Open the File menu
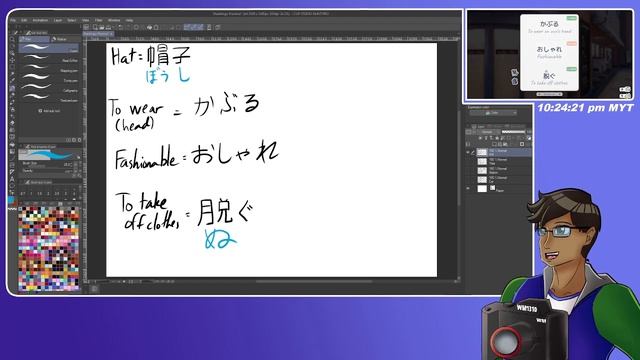 tap(13, 20)
